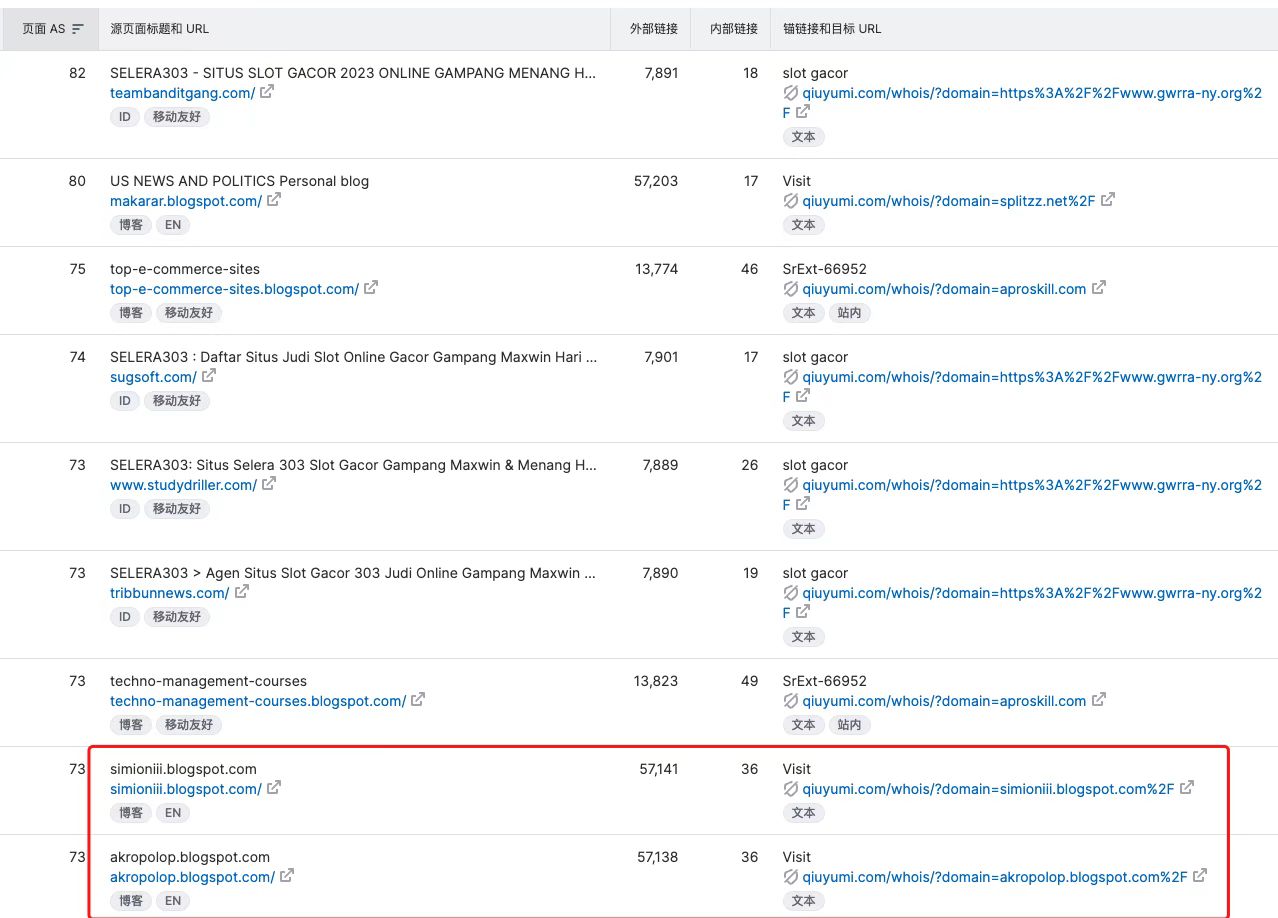Image resolution: width=1278 pixels, height=918 pixels.
Task: Open external icon after first aproskill.com target URL
Action: [1099, 288]
